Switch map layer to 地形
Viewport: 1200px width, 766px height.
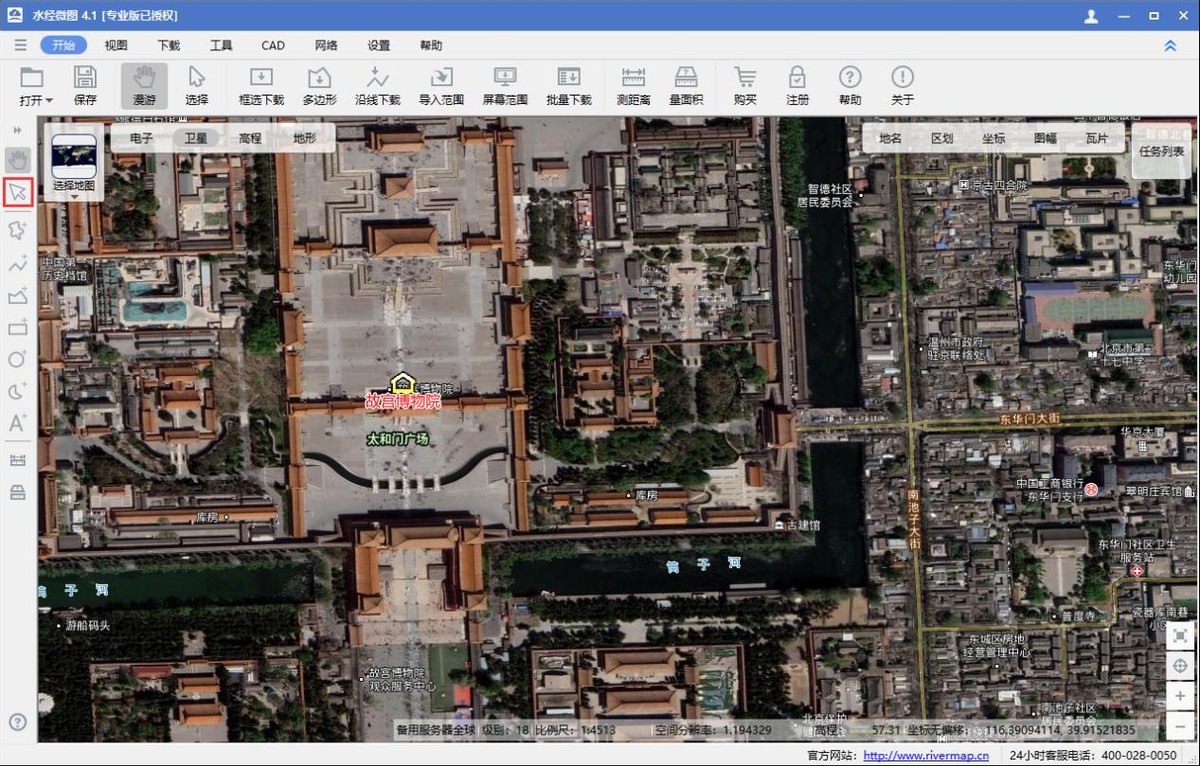304,138
